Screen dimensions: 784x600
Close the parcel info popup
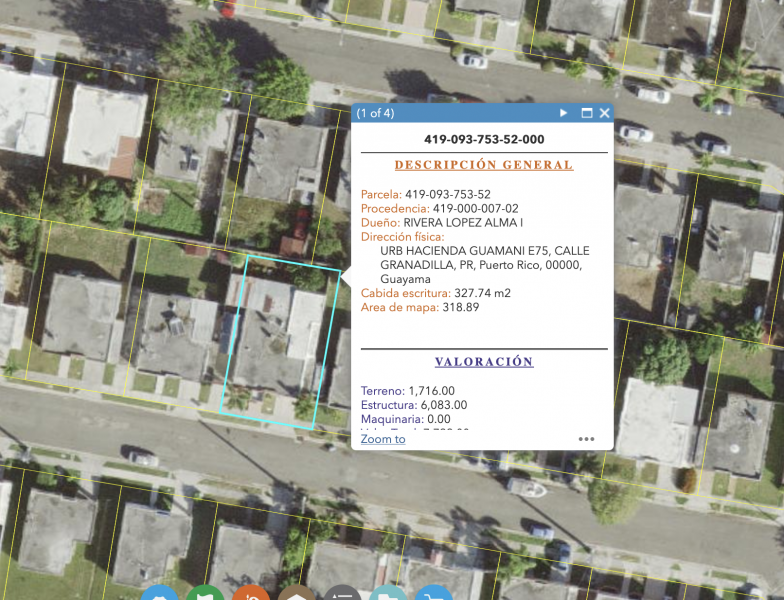click(x=604, y=113)
